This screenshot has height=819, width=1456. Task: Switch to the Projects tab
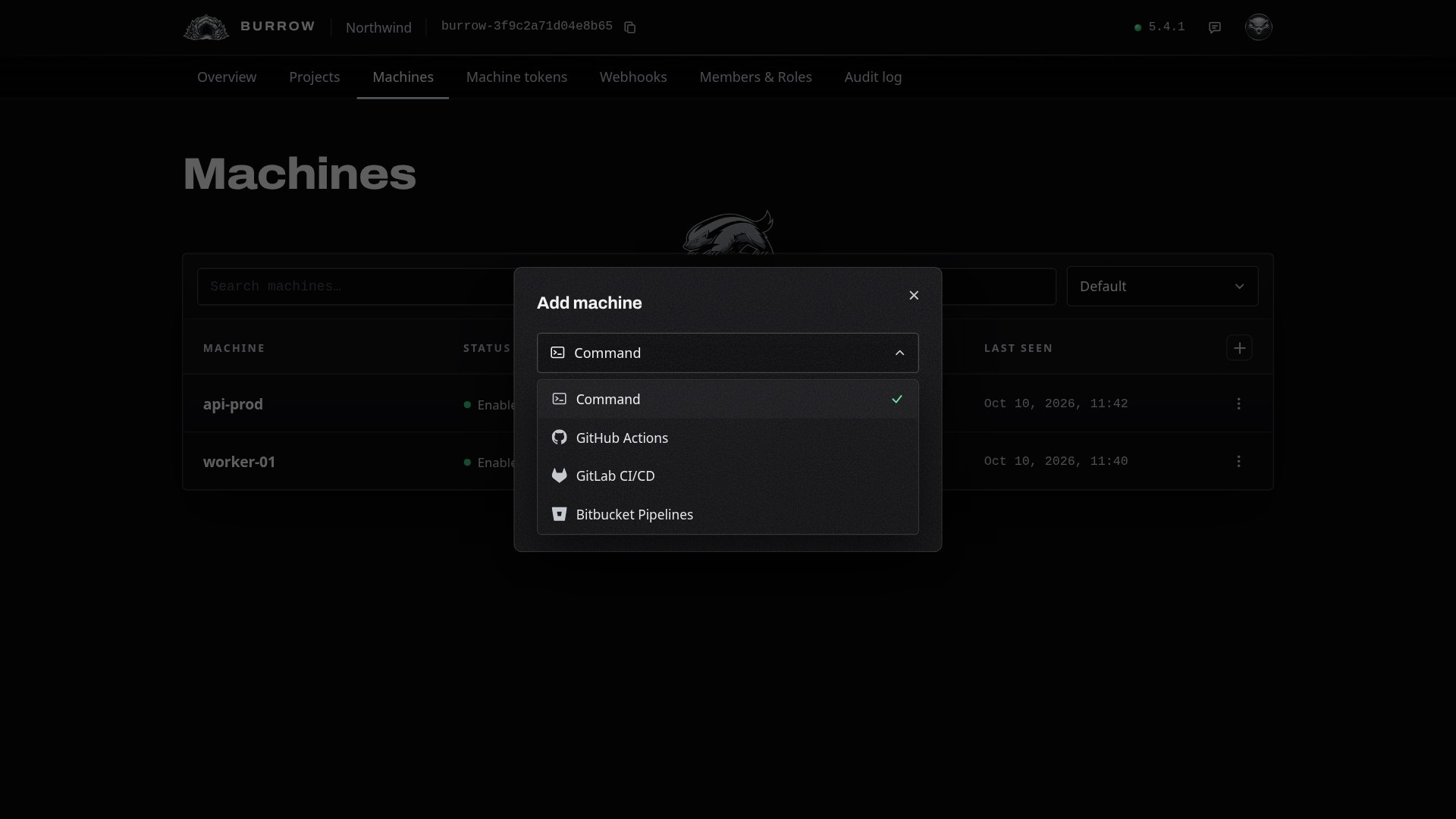click(x=314, y=77)
